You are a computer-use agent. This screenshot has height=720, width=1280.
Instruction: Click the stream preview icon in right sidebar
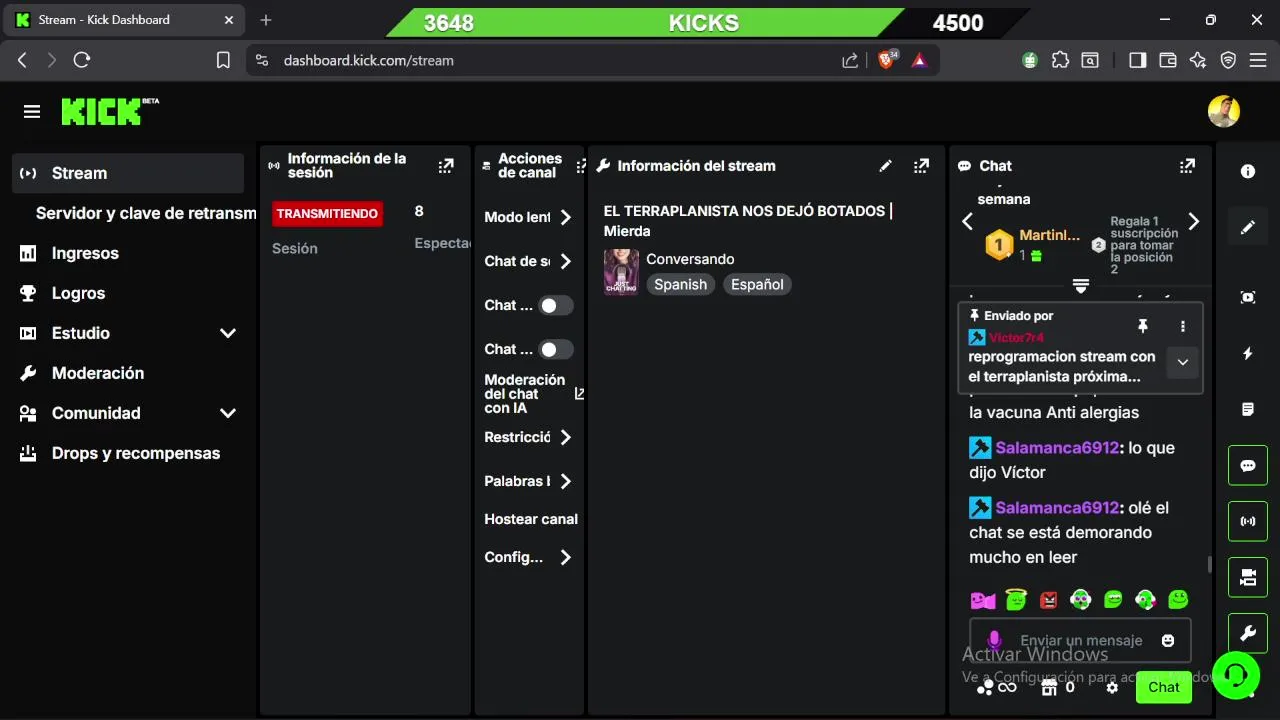[x=1248, y=297]
